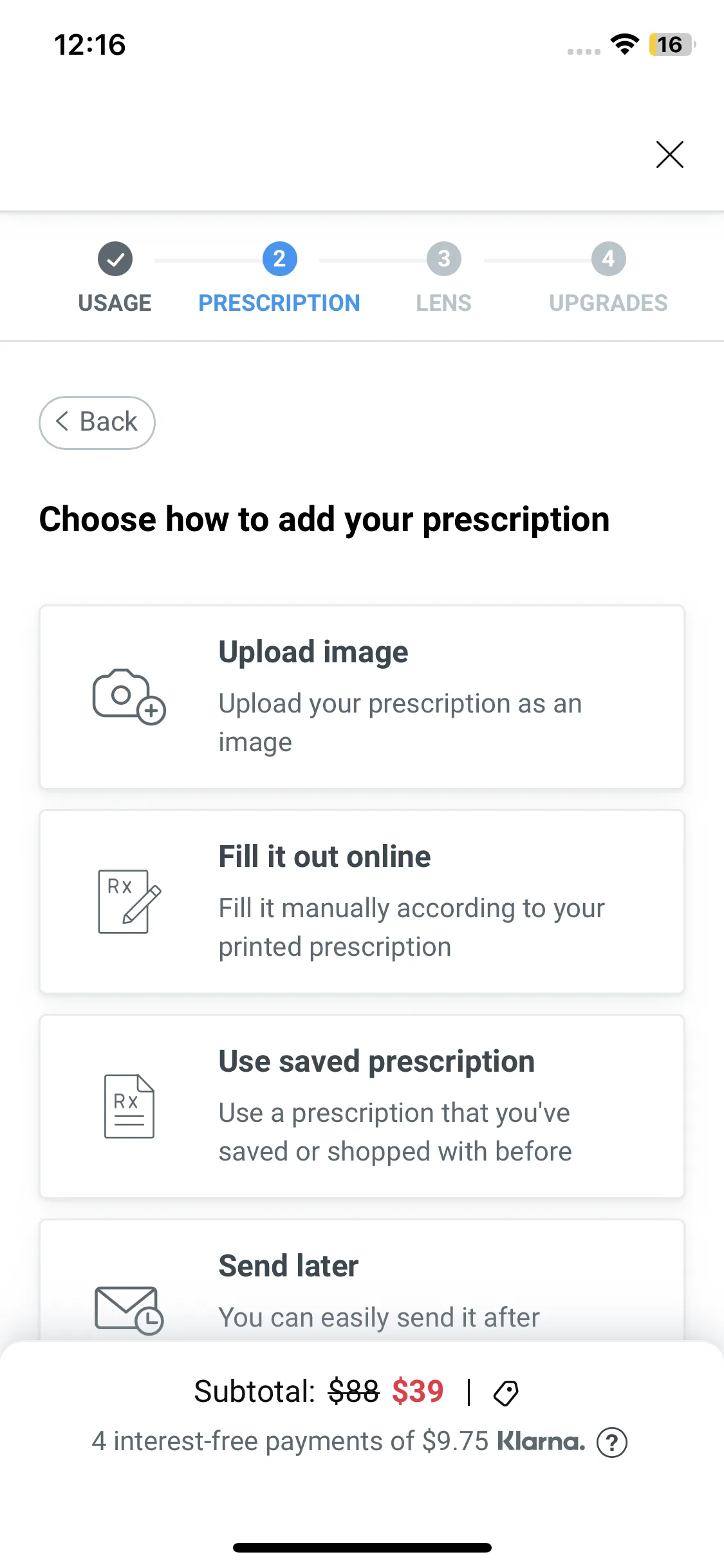
Task: Tap the camera upload icon
Action: click(129, 696)
